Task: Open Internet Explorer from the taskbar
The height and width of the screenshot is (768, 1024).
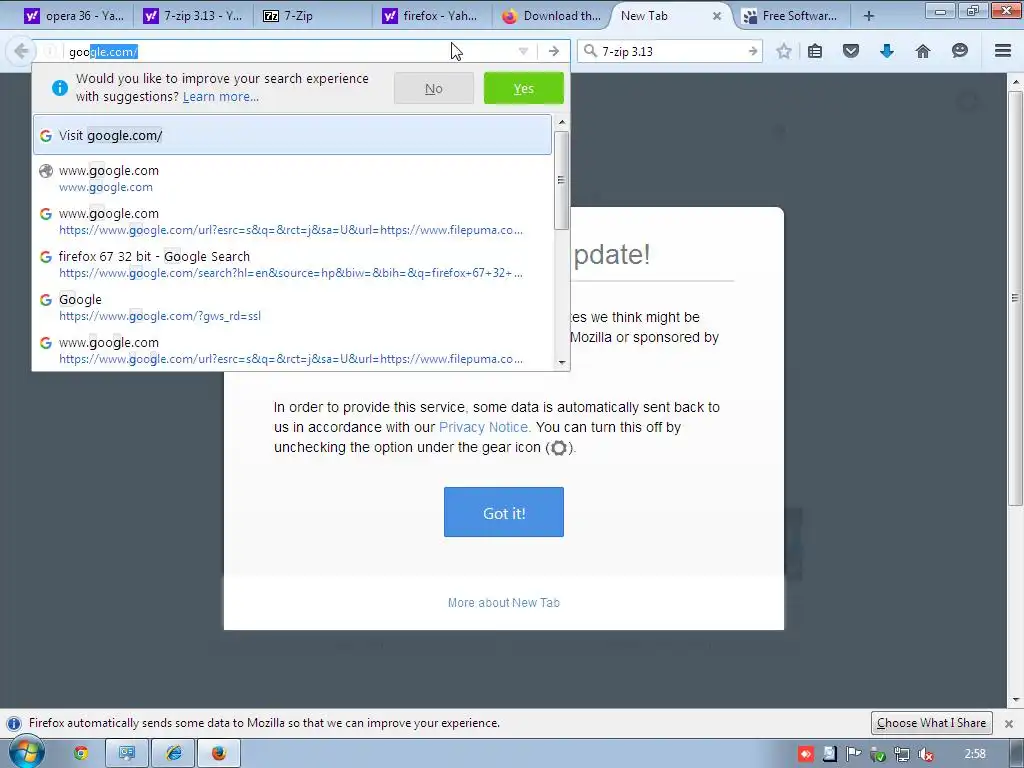Action: 173,754
